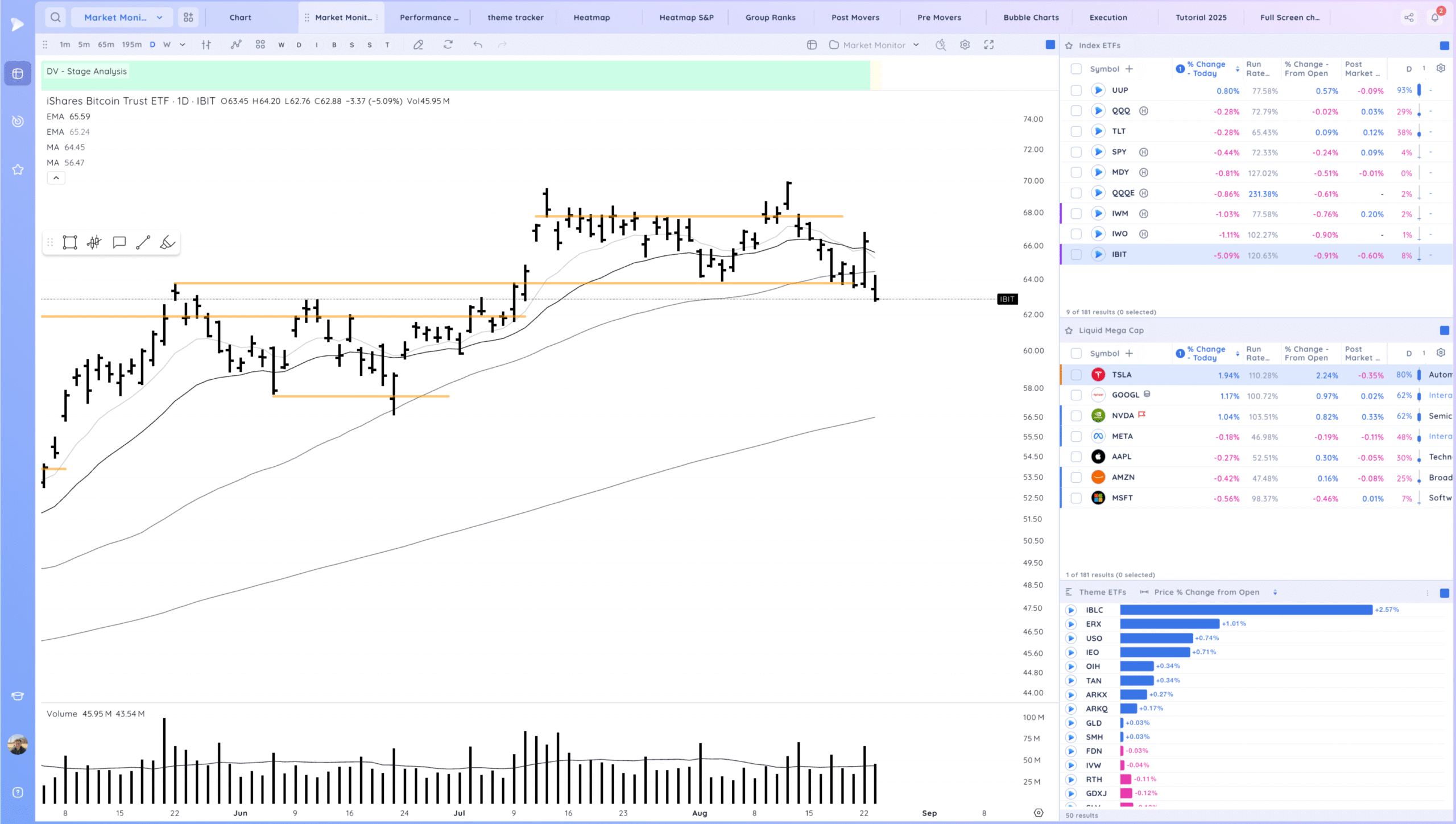Switch to the Heatmap S&P tab

pos(686,18)
